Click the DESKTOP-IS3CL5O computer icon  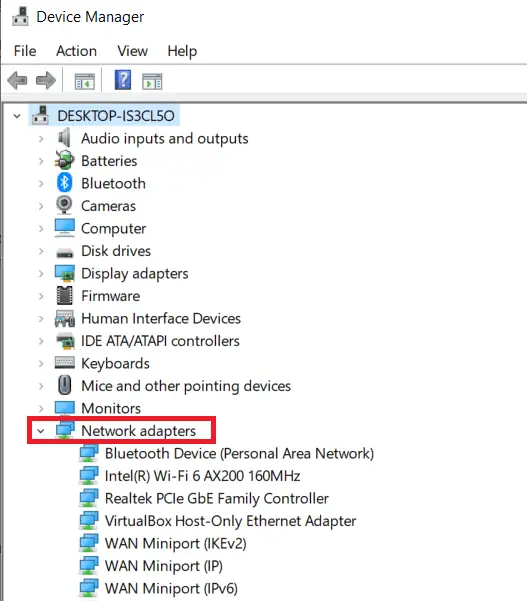click(40, 115)
